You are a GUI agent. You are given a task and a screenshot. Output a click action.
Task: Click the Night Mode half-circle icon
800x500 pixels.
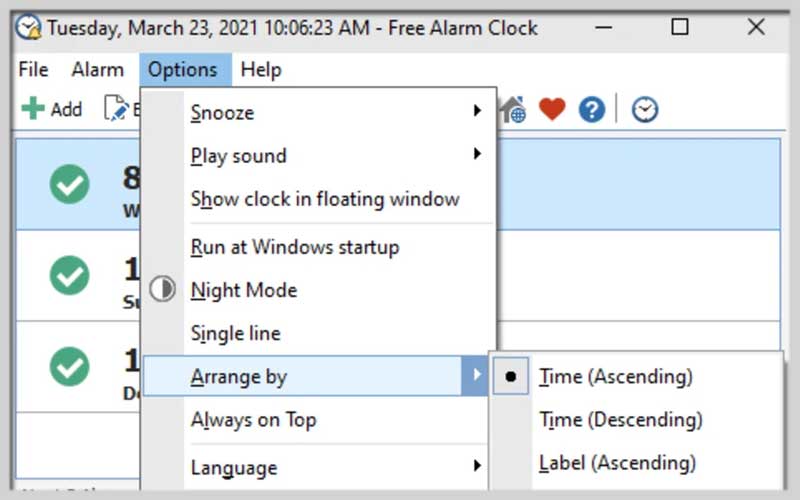162,289
